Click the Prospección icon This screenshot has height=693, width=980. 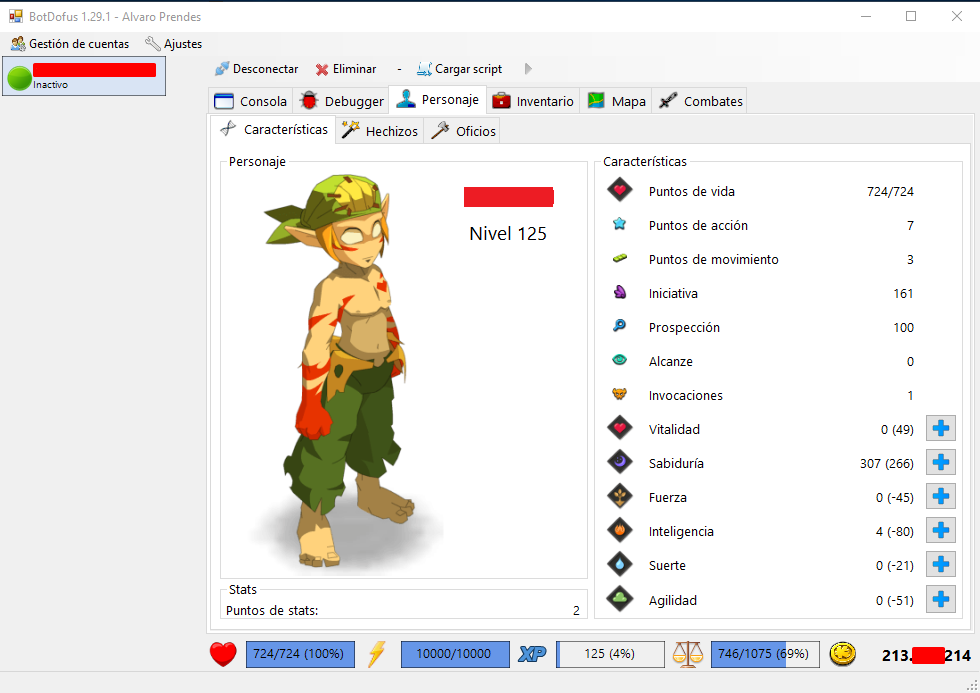click(619, 326)
